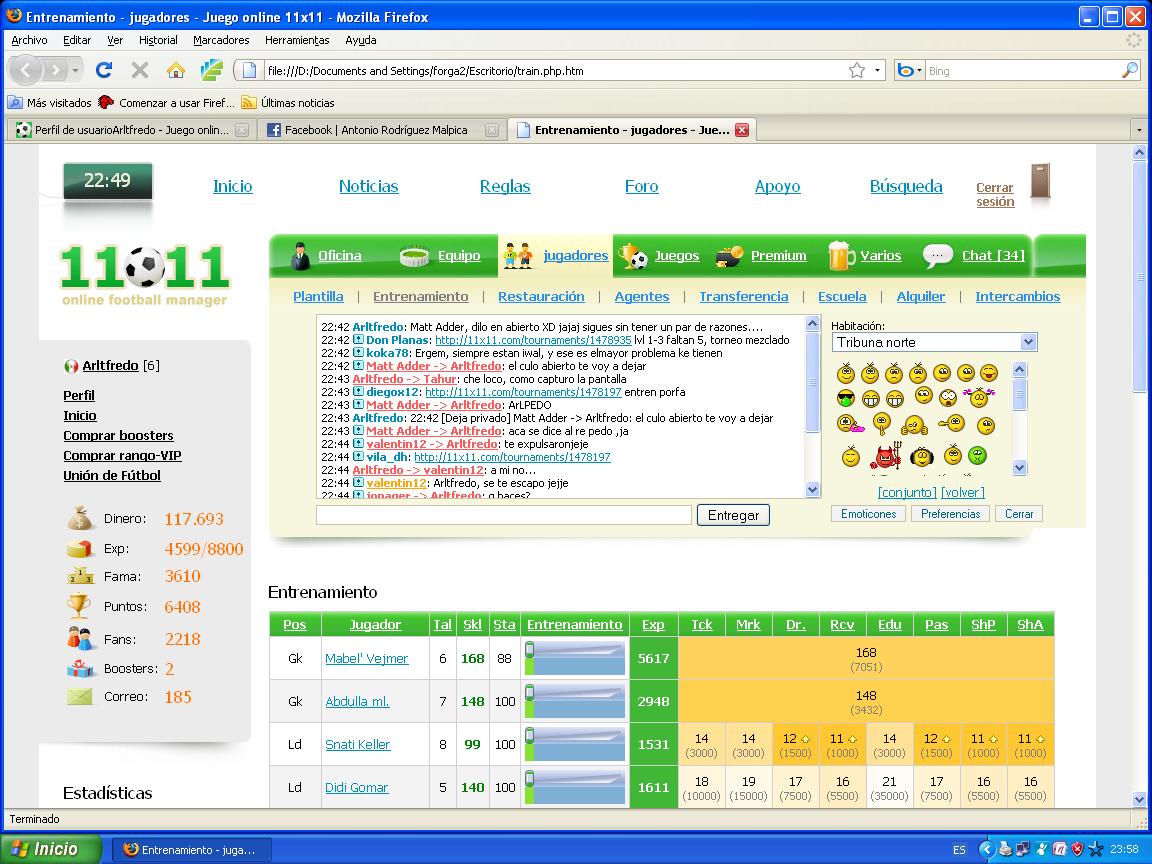Click the Firefox home icon

point(176,70)
